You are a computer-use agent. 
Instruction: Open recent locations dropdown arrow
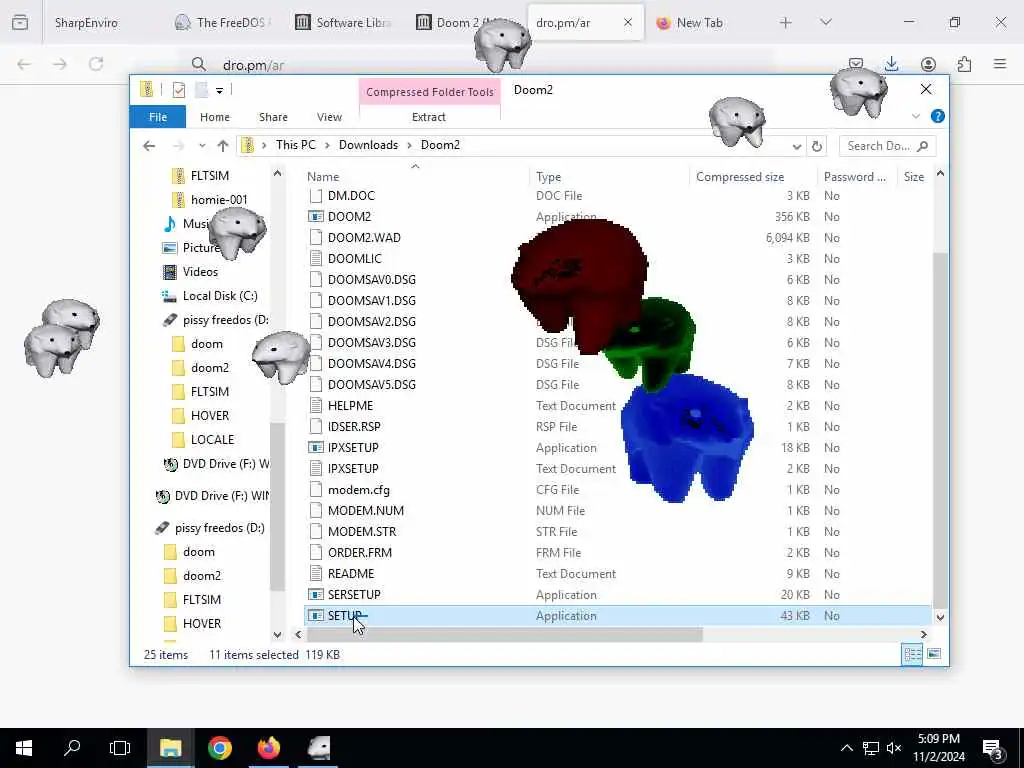click(202, 146)
